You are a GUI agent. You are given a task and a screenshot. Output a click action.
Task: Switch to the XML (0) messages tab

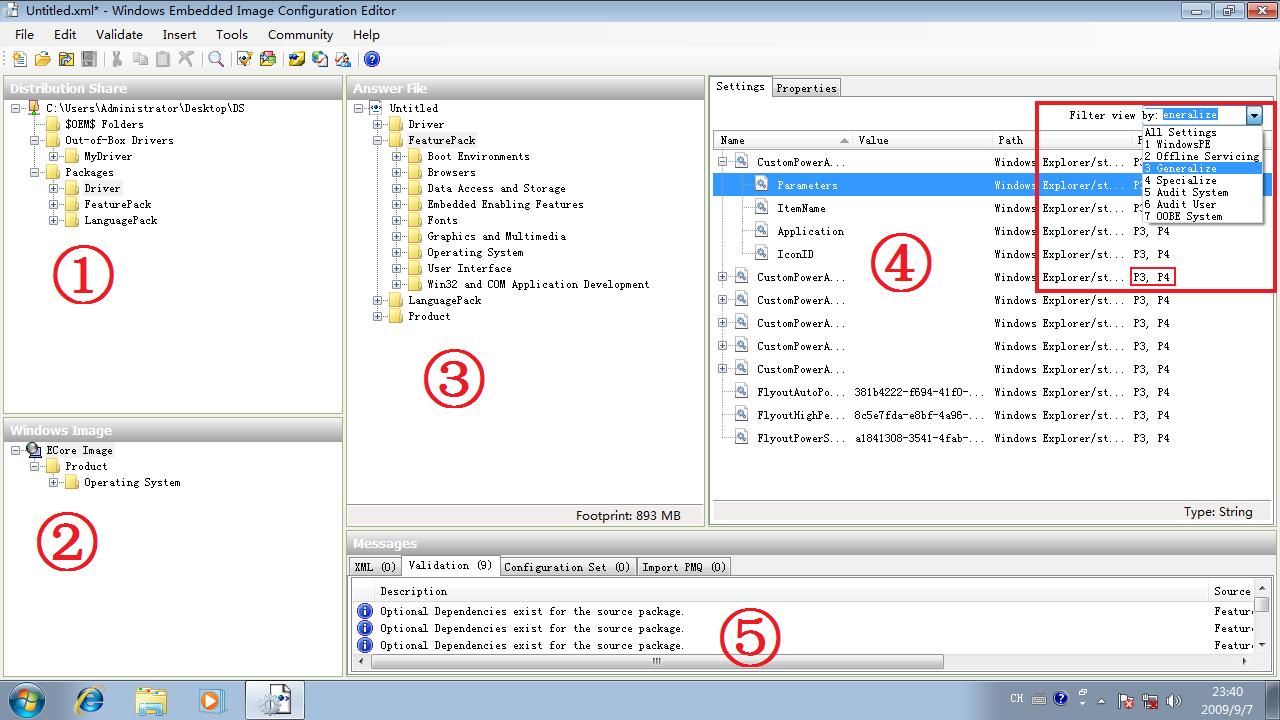pos(375,567)
